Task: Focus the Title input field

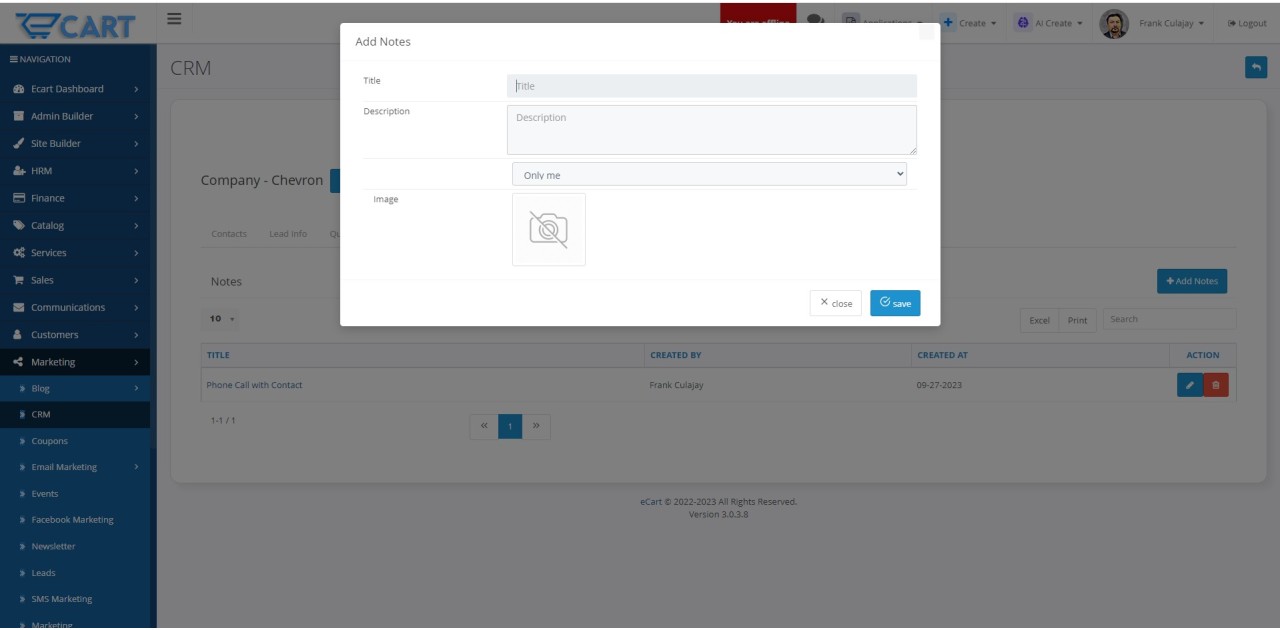Action: click(712, 86)
